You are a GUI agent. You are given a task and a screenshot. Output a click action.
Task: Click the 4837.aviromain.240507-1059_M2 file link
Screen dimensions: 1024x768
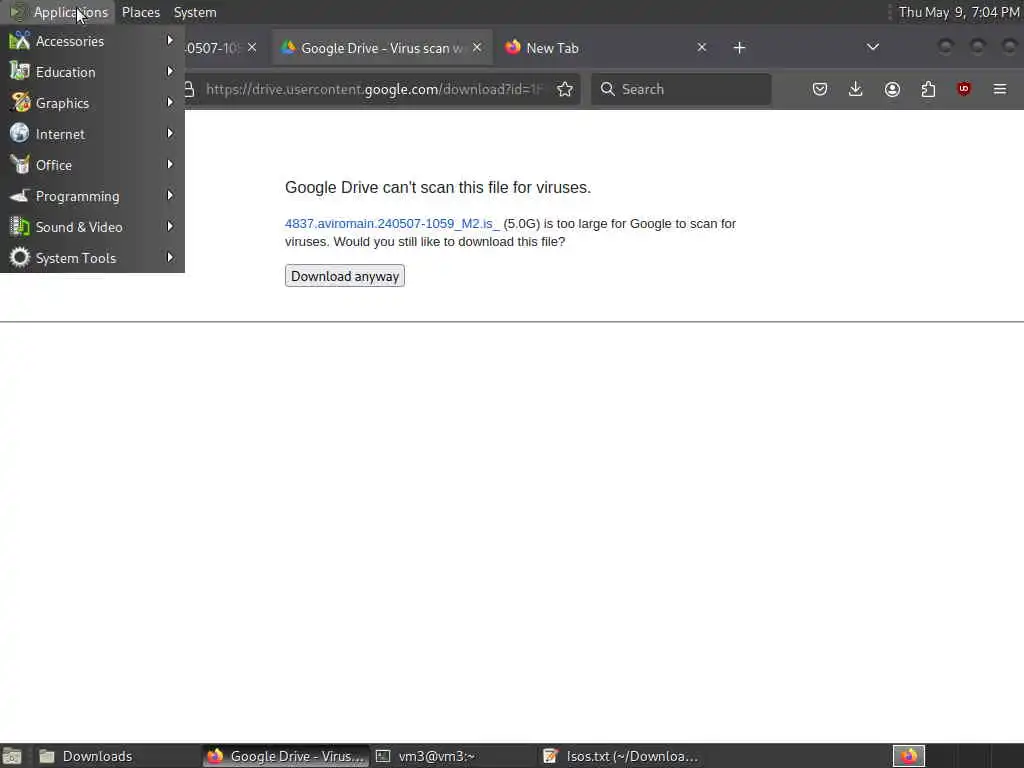(392, 224)
